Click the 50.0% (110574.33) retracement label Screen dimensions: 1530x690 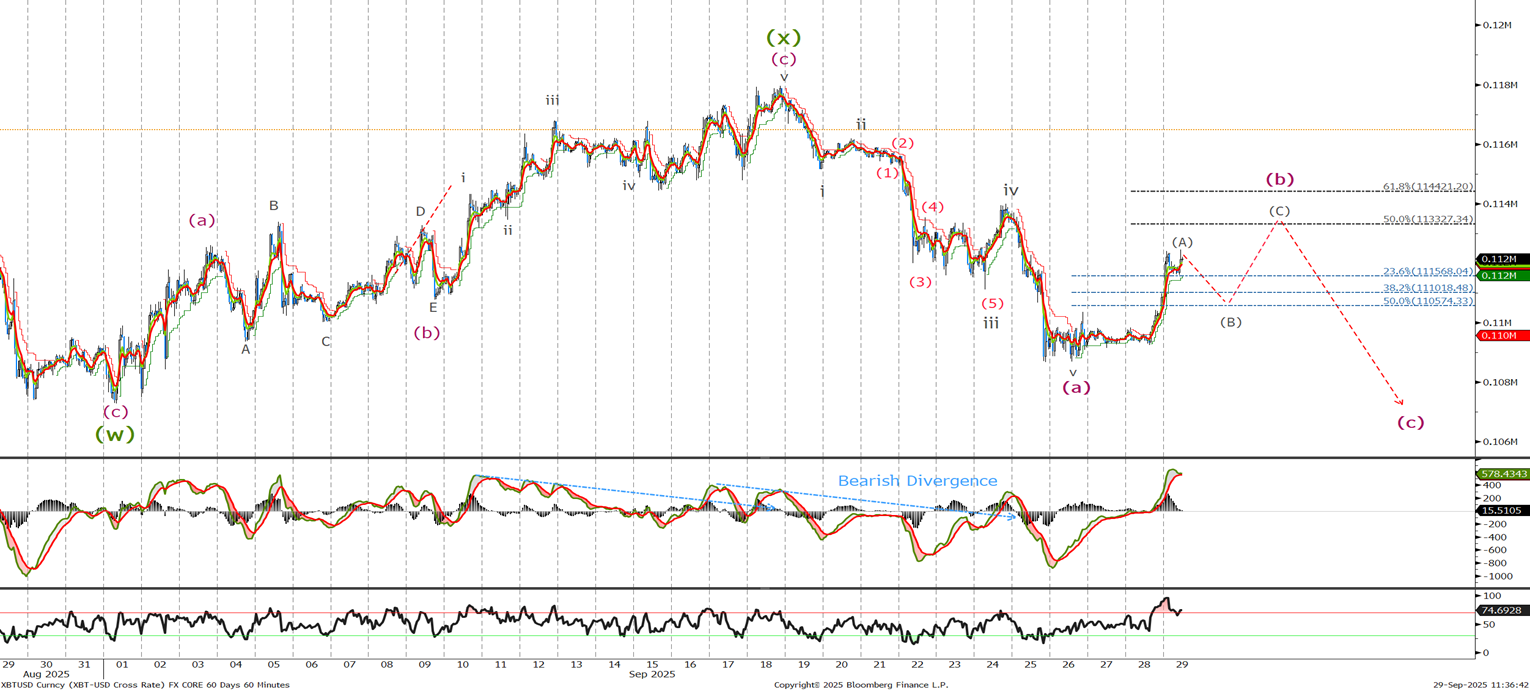tap(1428, 301)
